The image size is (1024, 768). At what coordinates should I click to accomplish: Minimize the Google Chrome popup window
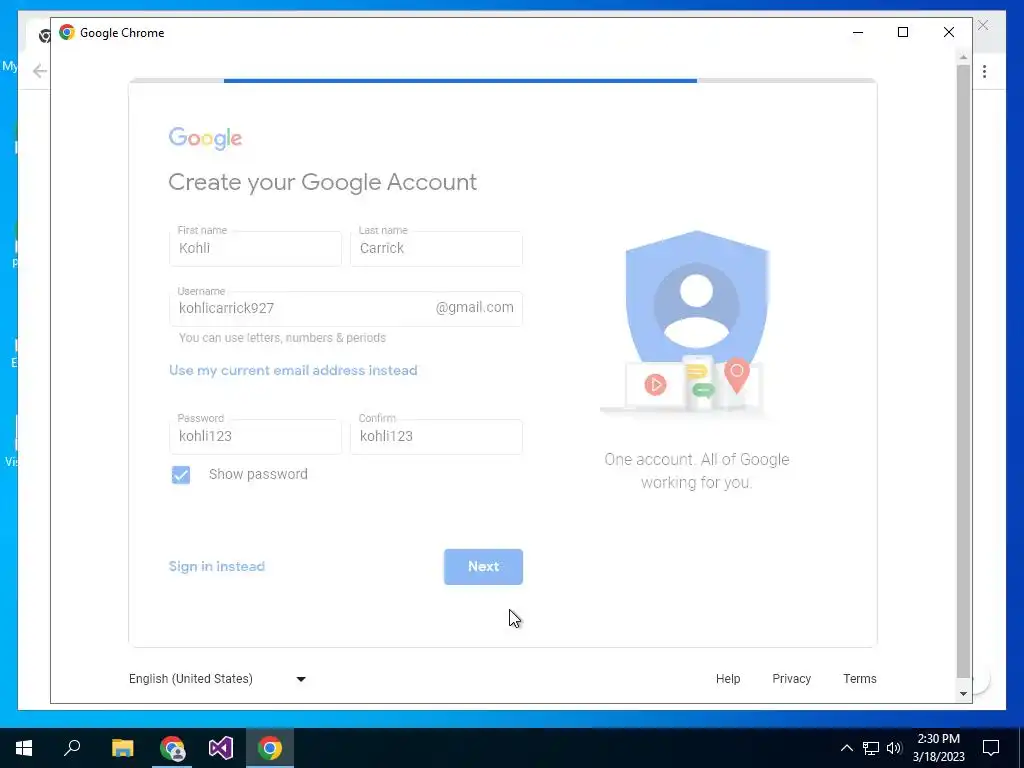click(x=858, y=32)
